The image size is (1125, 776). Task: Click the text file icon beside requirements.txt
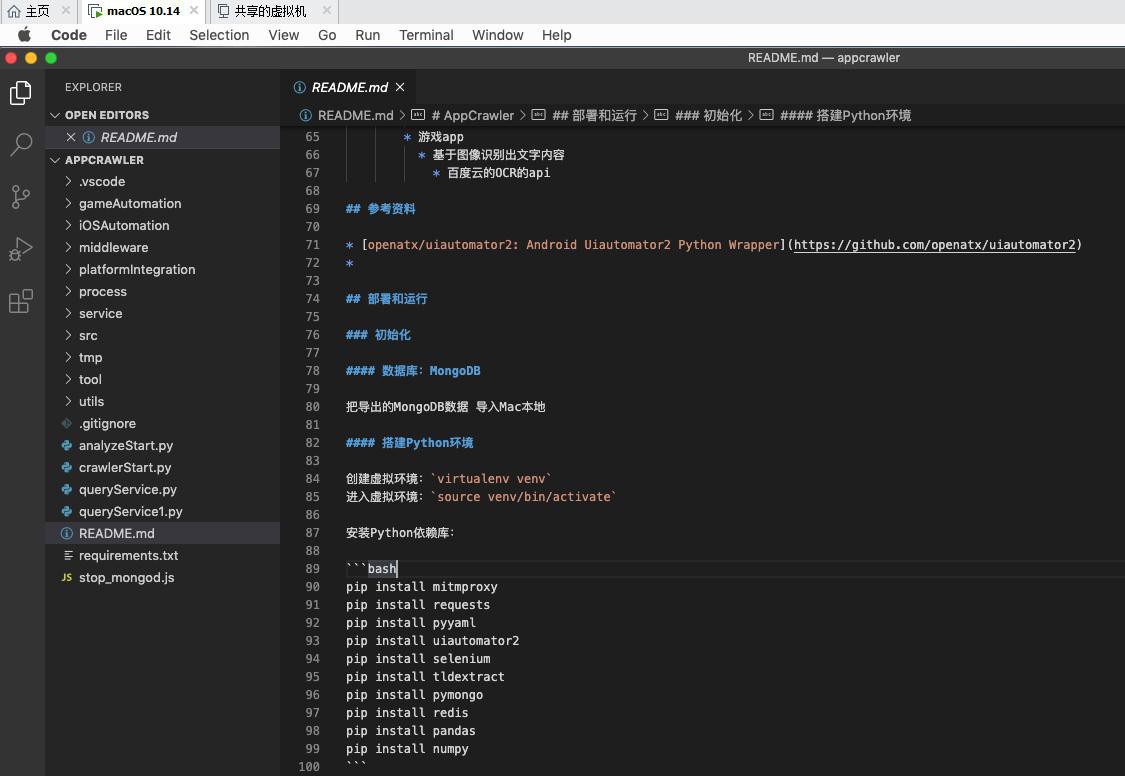pyautogui.click(x=68, y=555)
